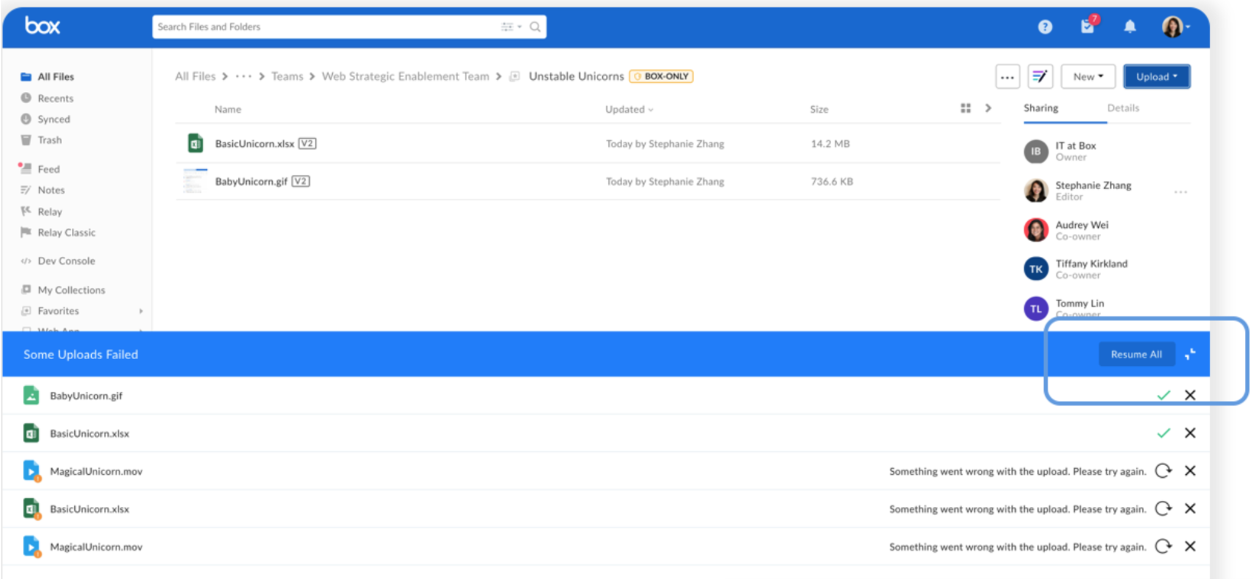
Task: Open tasks icon with red badge
Action: pos(1088,27)
